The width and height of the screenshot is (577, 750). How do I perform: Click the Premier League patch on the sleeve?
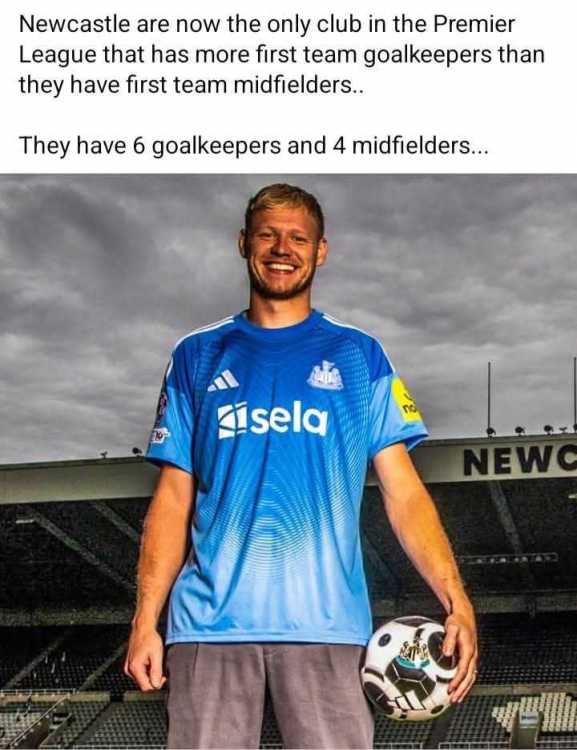point(161,409)
